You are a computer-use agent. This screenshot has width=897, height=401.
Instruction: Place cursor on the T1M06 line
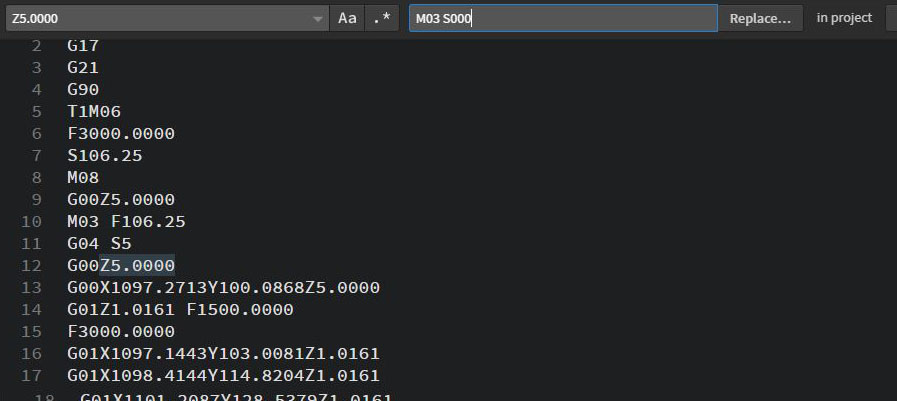[x=94, y=111]
